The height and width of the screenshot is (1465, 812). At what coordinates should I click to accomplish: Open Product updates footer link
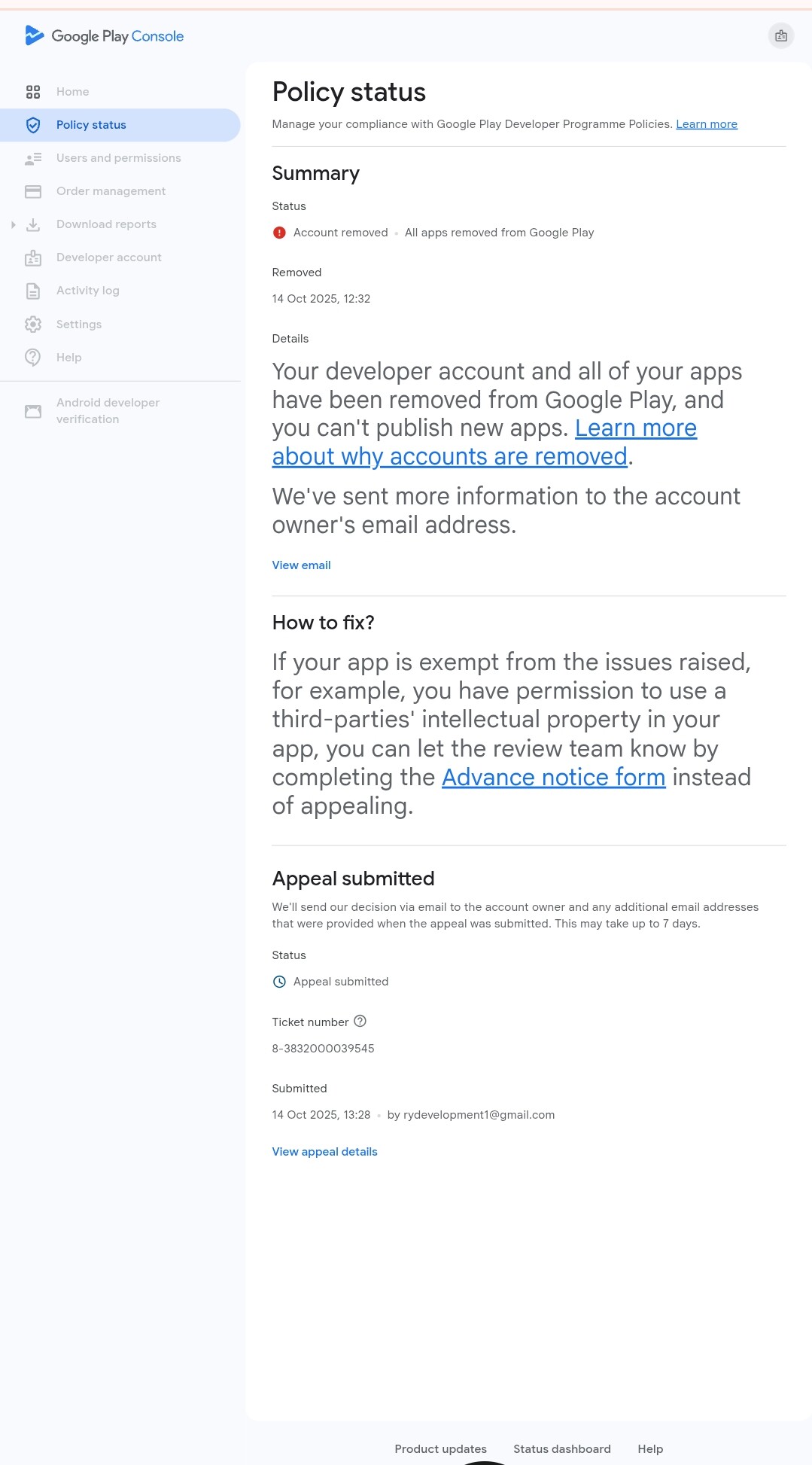pos(440,1449)
